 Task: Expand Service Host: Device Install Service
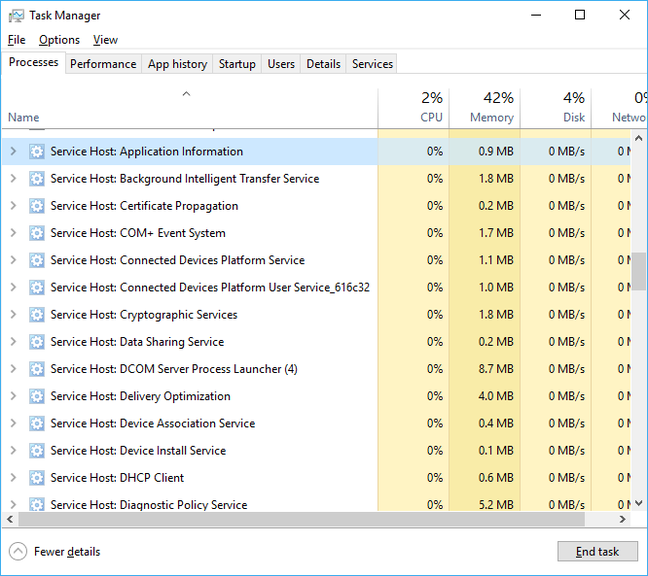pyautogui.click(x=13, y=450)
